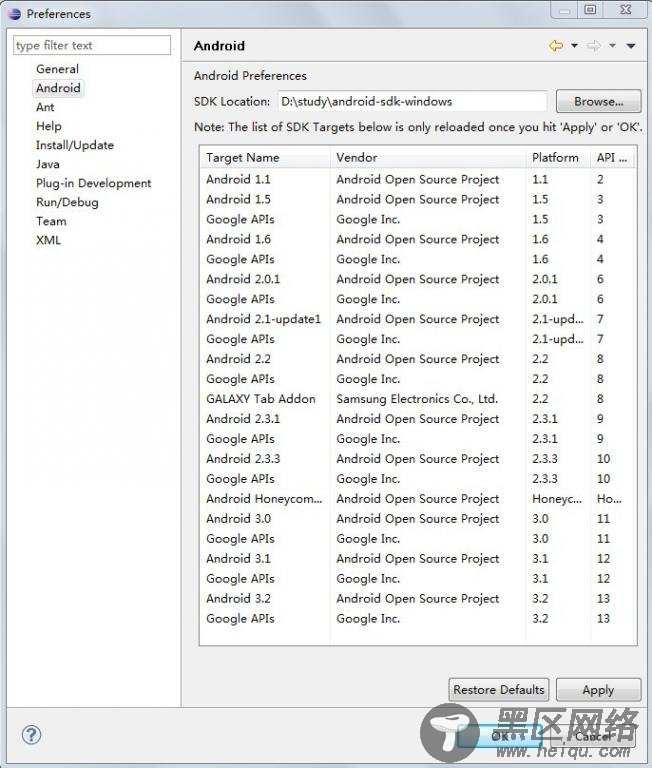The image size is (652, 768).
Task: Open the Help question mark icon
Action: click(31, 735)
